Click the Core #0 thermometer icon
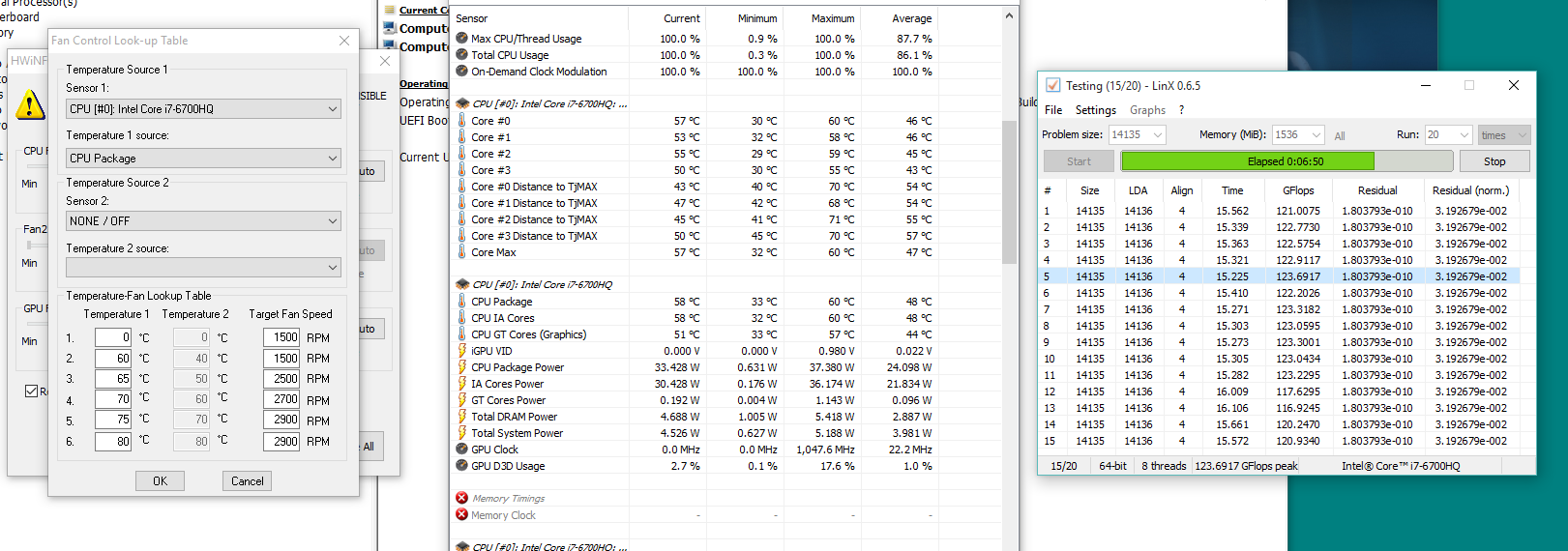Image resolution: width=1568 pixels, height=551 pixels. pos(461,121)
